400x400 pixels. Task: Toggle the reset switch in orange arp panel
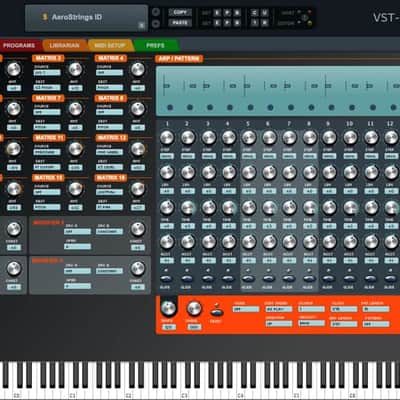click(x=217, y=311)
